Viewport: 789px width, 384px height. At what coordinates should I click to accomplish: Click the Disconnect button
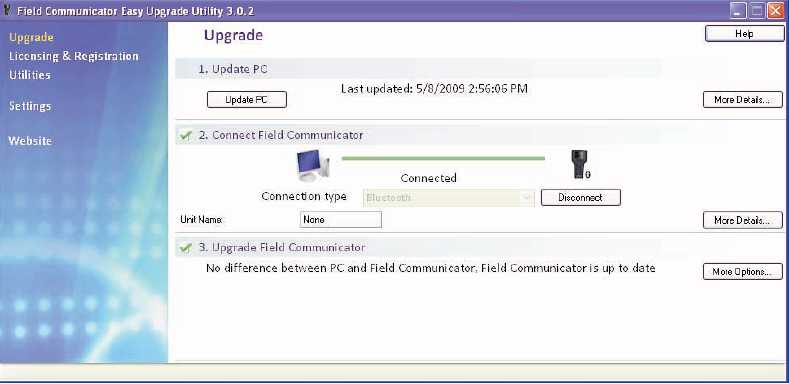[581, 198]
